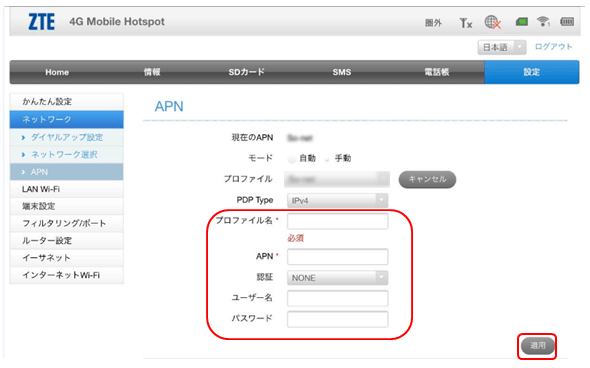Click the ZTE logo
Viewport: 590px width, 368px height.
42,22
